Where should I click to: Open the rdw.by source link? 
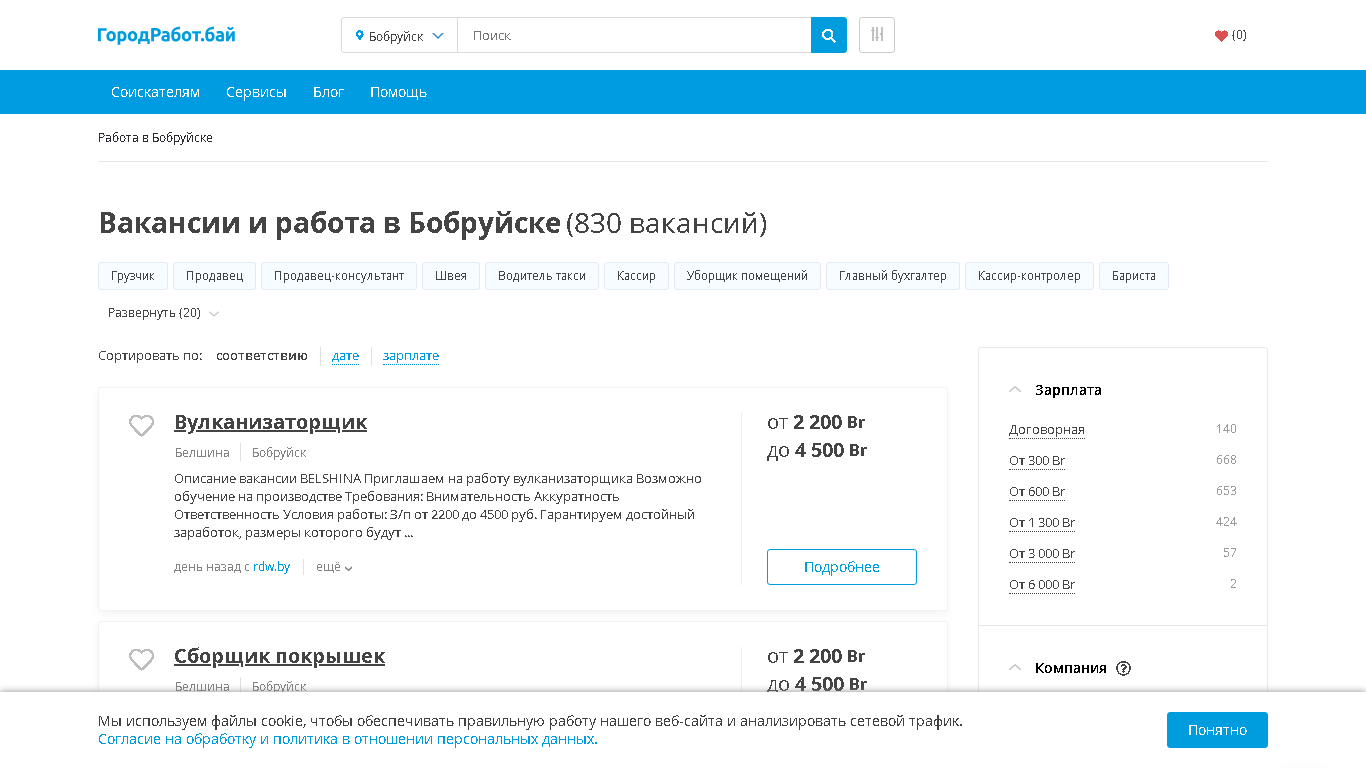click(x=271, y=567)
